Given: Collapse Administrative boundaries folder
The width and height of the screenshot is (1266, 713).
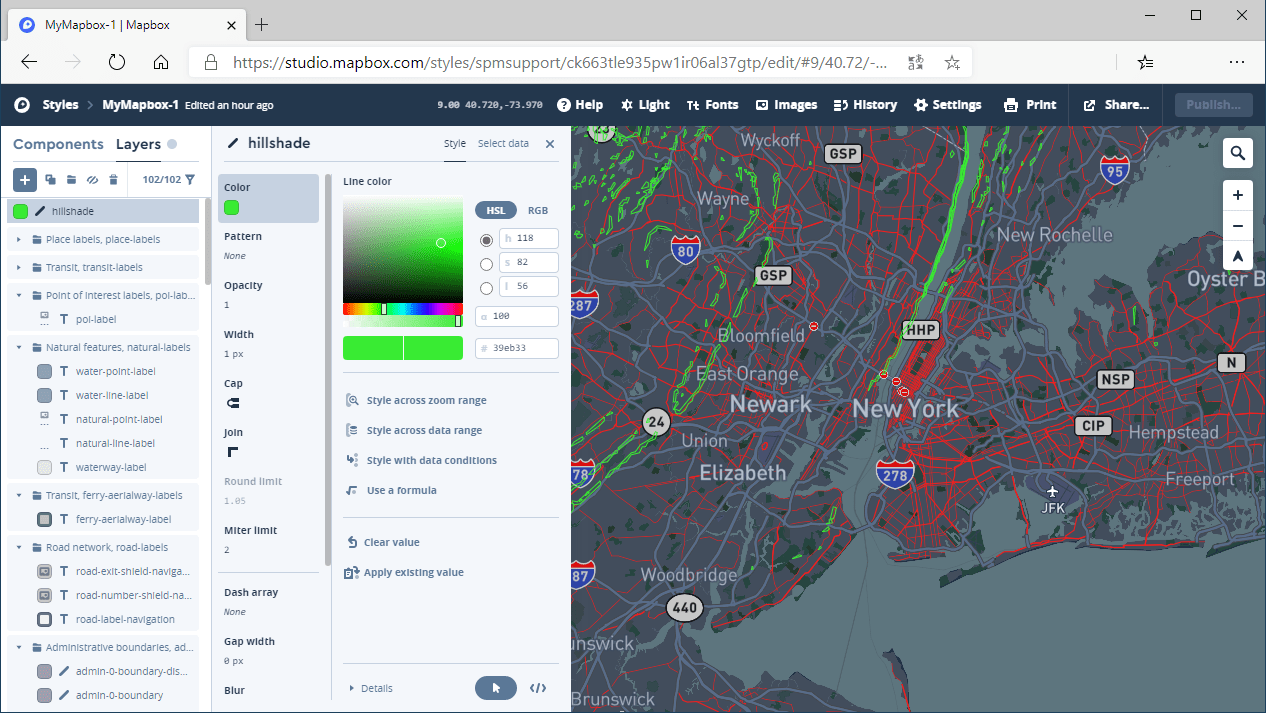Looking at the screenshot, I should pos(20,648).
